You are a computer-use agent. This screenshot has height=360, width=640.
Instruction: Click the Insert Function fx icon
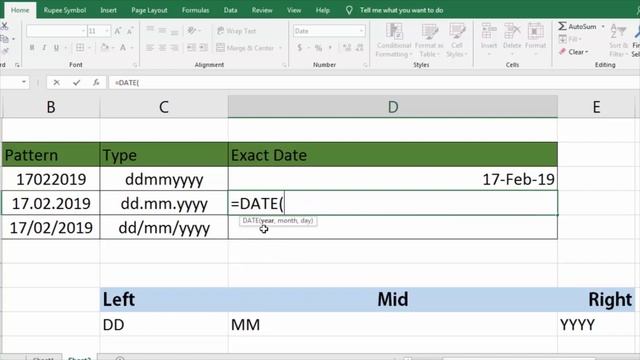[x=96, y=82]
